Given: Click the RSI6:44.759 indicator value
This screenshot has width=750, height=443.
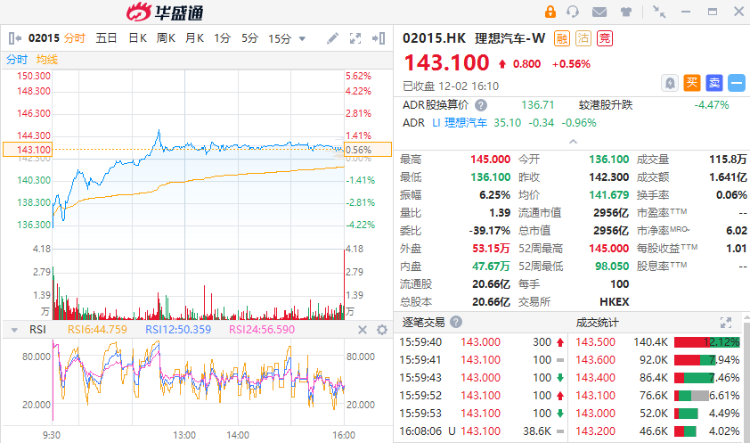Looking at the screenshot, I should click(x=98, y=330).
